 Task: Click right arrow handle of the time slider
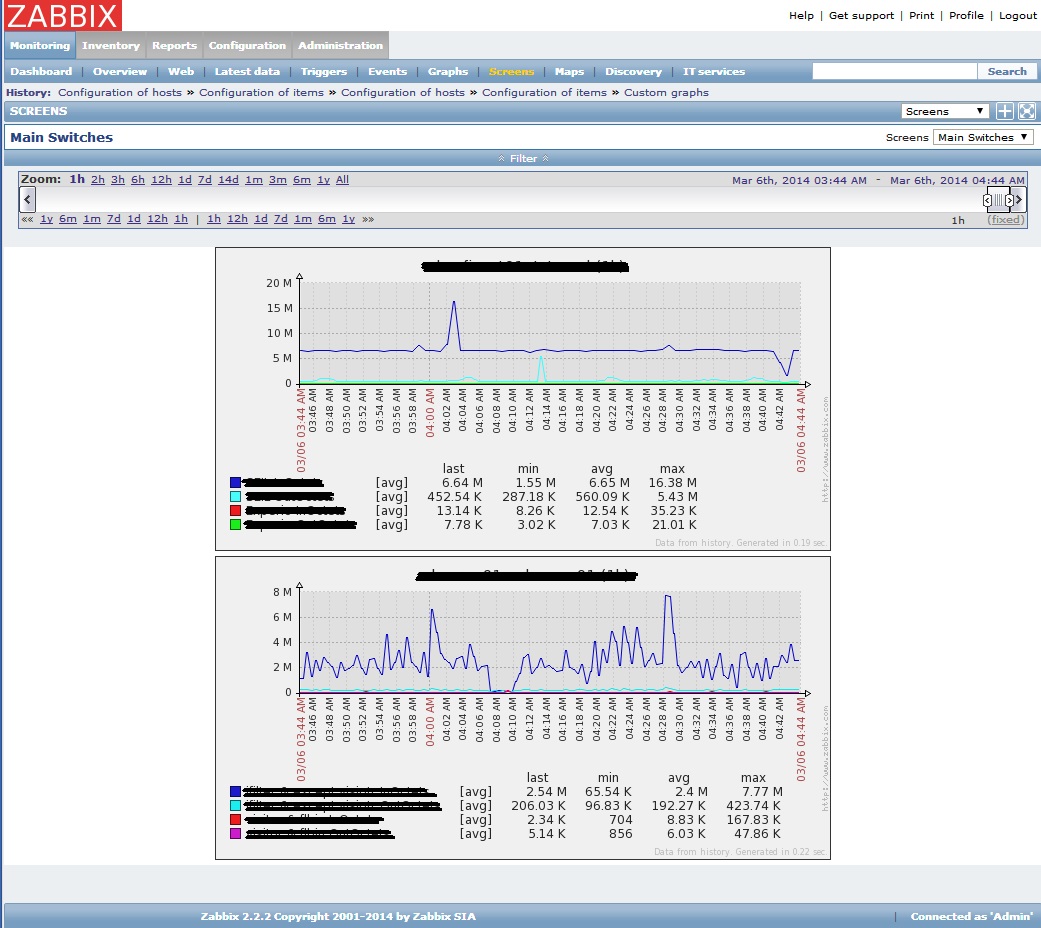click(x=1010, y=199)
